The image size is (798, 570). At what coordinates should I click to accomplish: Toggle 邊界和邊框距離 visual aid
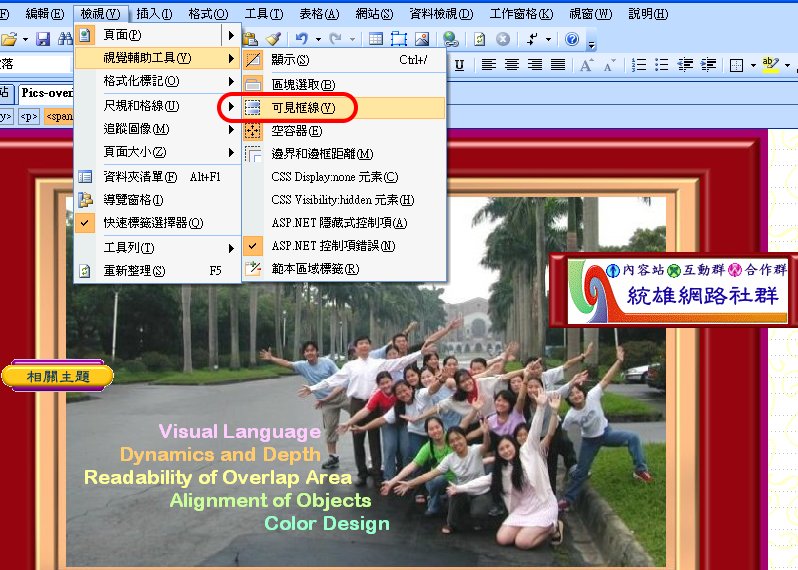point(344,154)
